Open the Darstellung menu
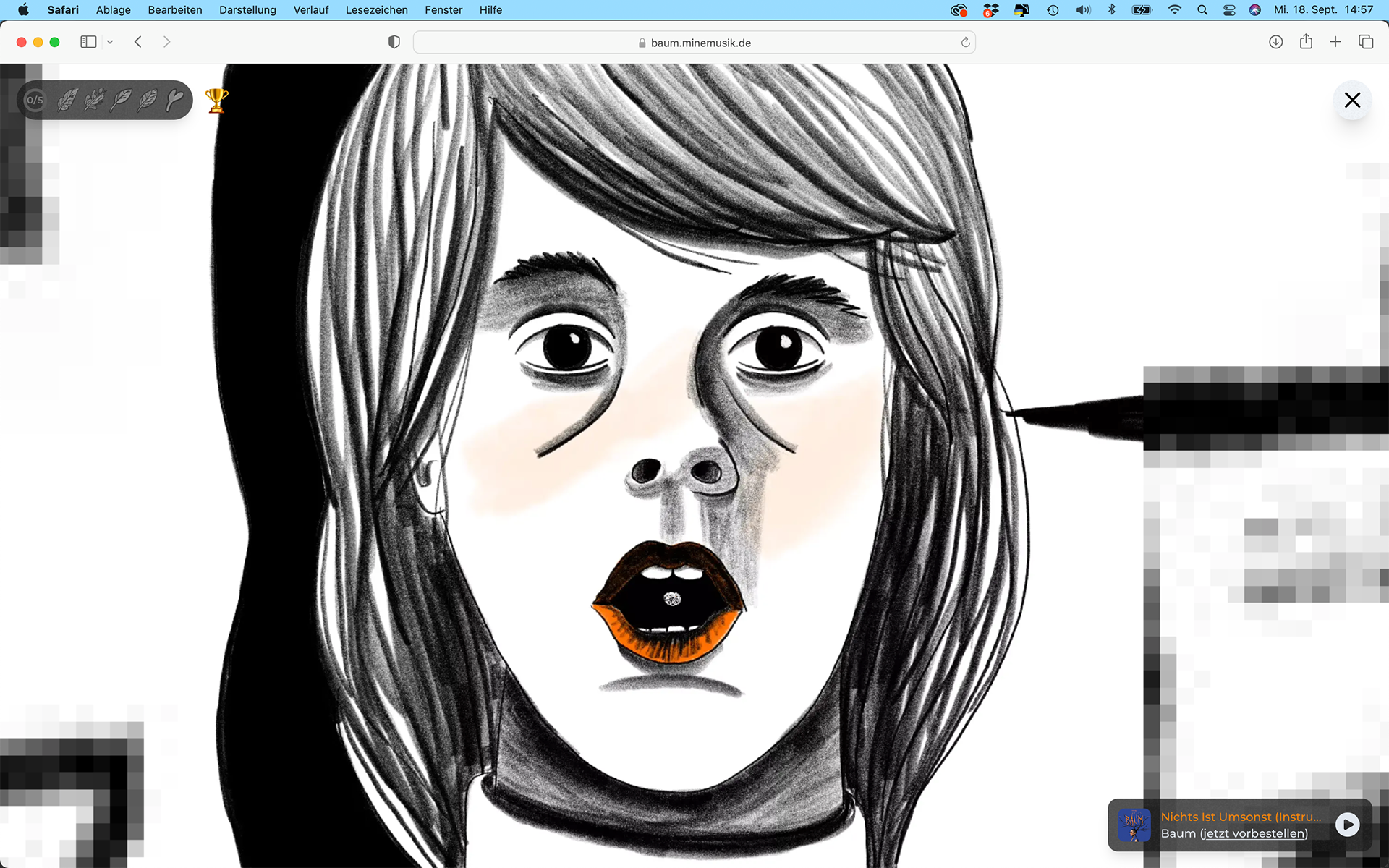 click(x=247, y=9)
